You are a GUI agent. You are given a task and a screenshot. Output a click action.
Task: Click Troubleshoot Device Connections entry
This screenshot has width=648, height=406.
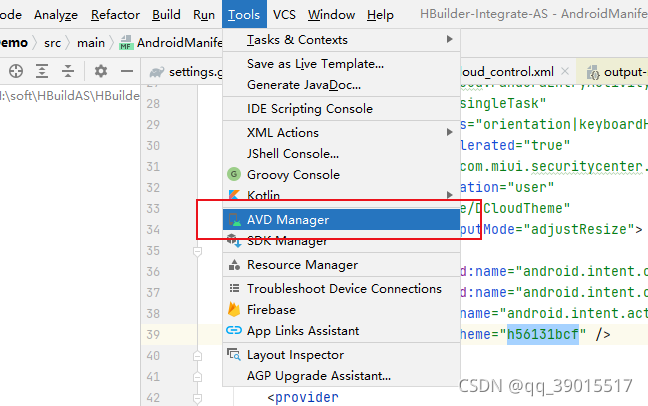point(341,289)
